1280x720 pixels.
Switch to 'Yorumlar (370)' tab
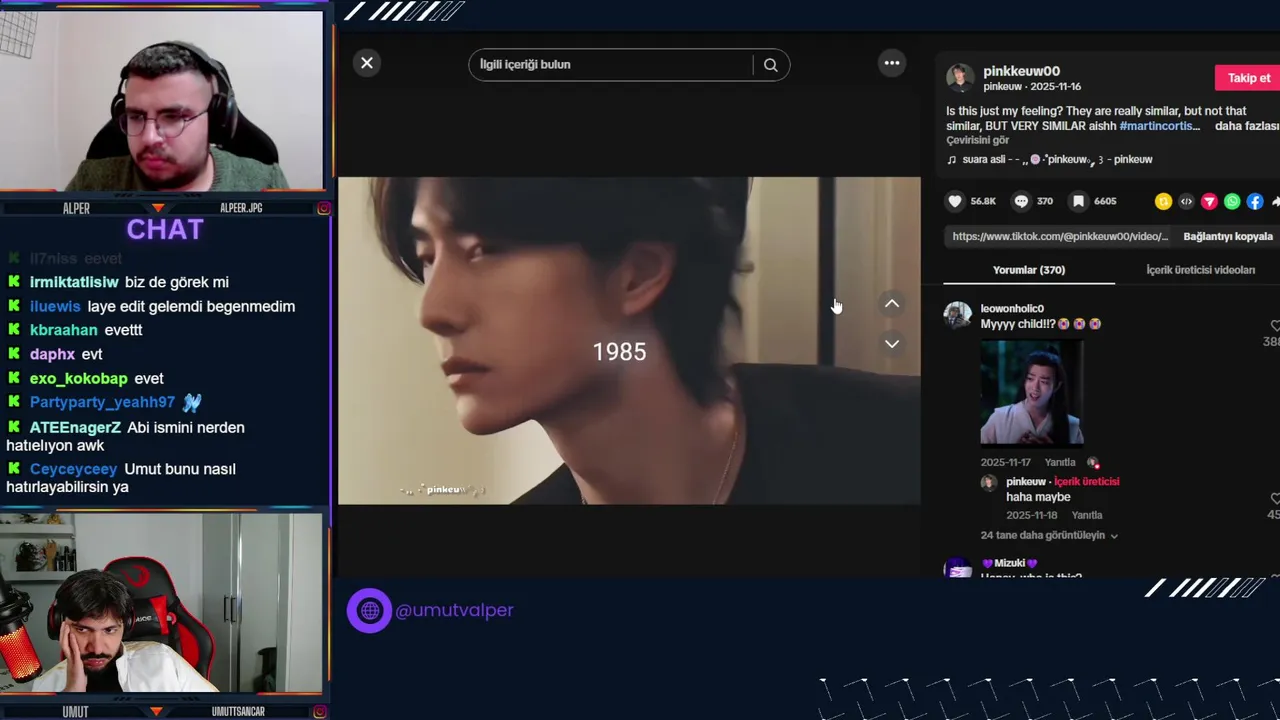[x=1029, y=270]
